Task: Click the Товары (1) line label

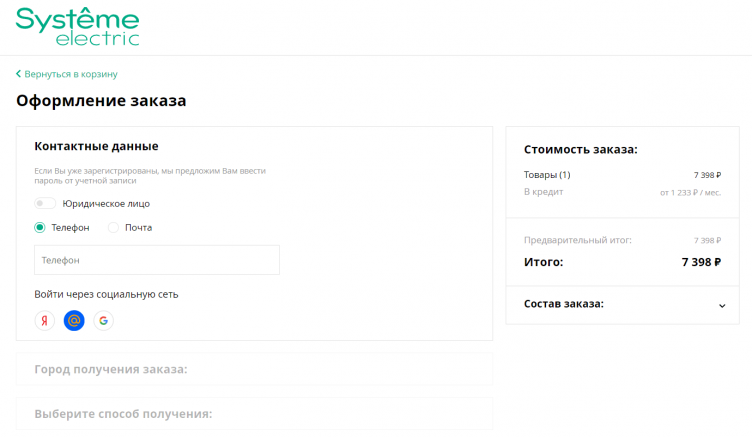Action: pyautogui.click(x=547, y=175)
